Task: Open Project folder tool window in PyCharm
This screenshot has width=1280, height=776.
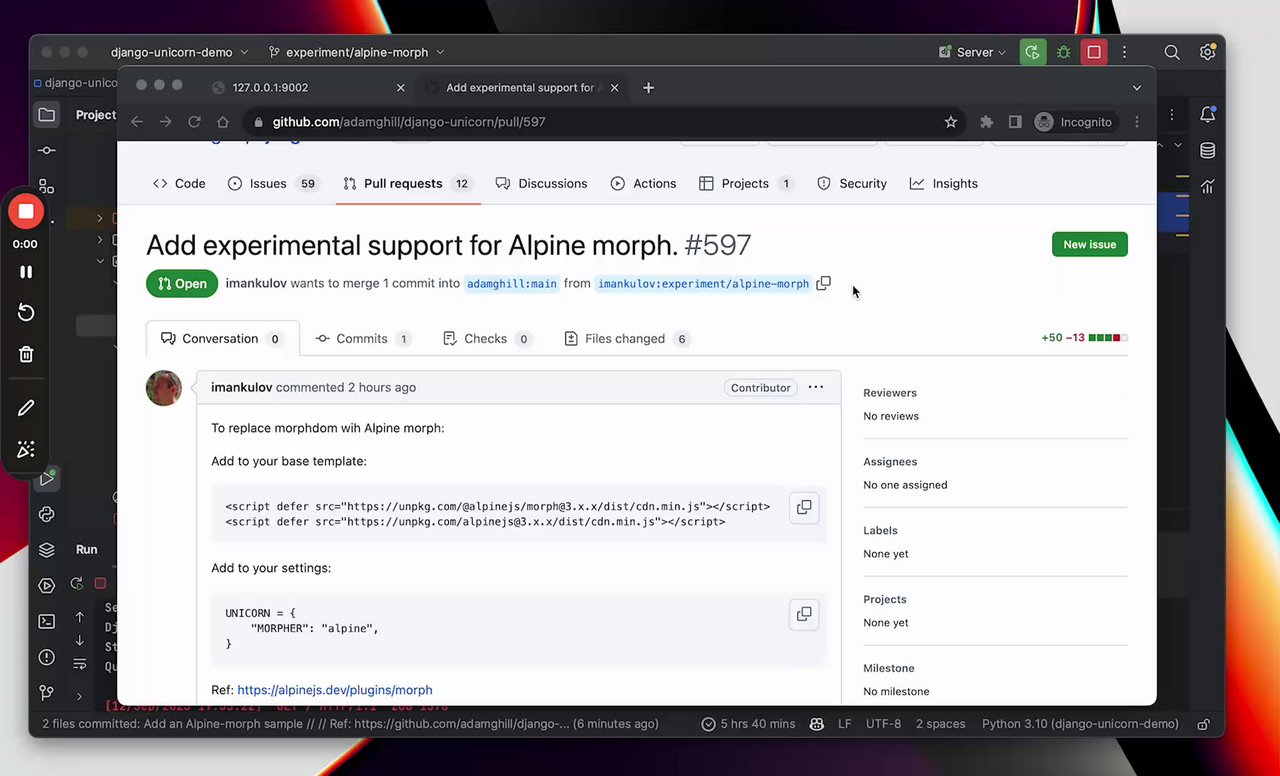Action: (46, 115)
